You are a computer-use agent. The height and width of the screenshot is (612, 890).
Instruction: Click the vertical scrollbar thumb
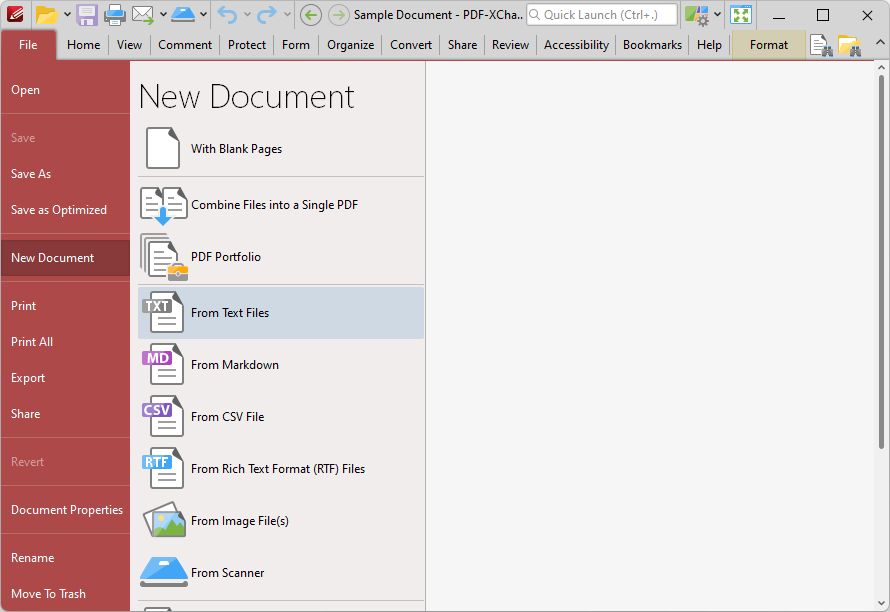pos(881,261)
